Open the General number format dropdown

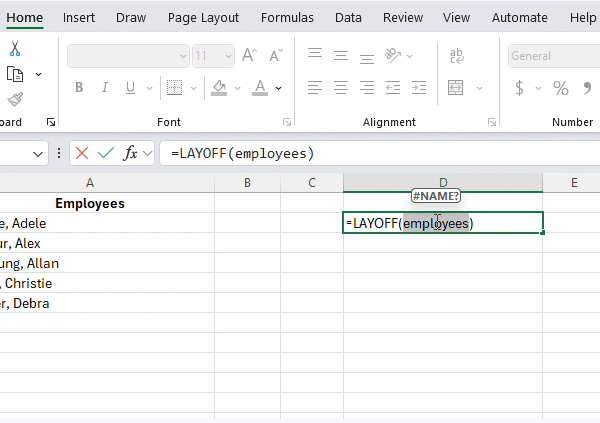click(x=553, y=56)
